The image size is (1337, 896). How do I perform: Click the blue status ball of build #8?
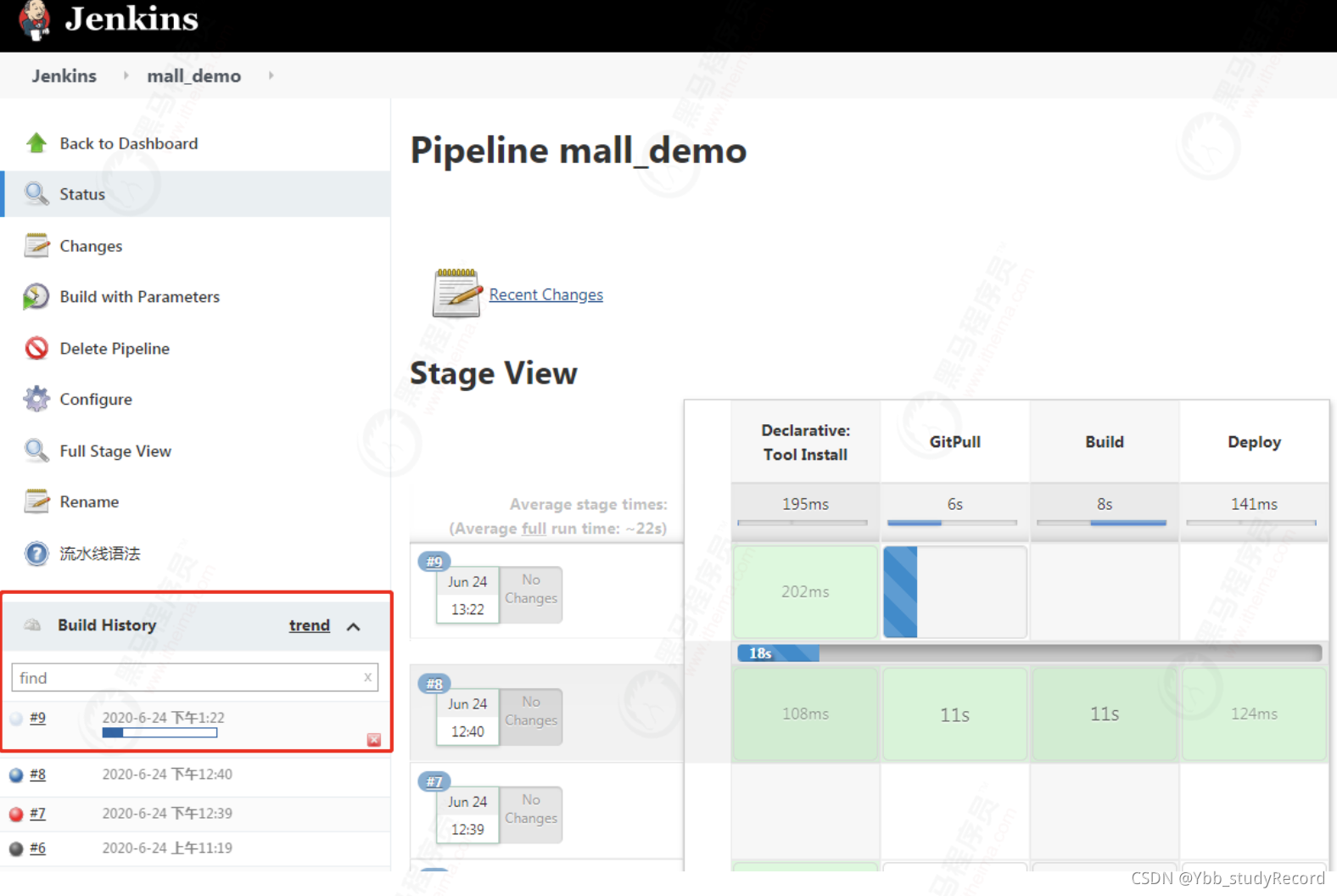coord(16,775)
